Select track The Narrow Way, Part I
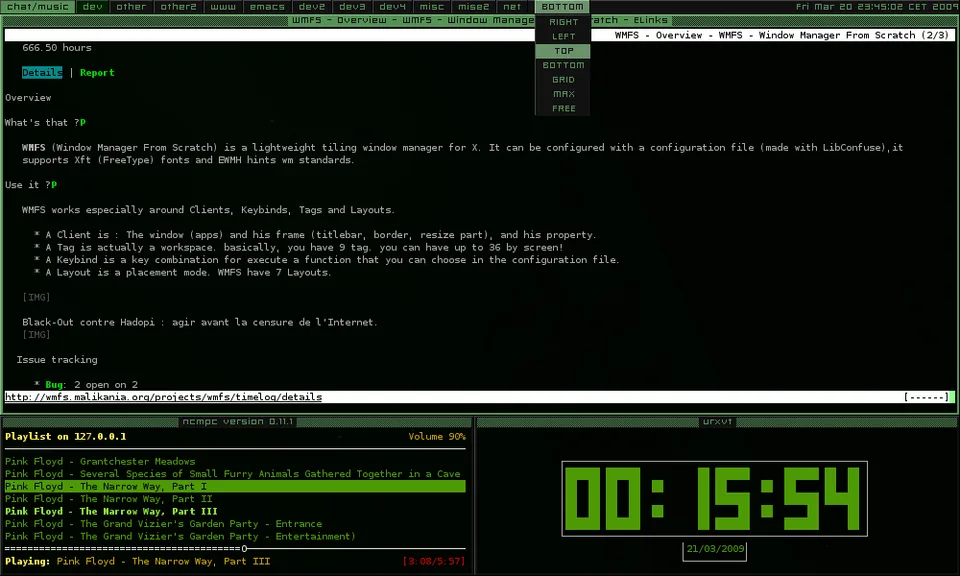The height and width of the screenshot is (576, 960). (x=235, y=486)
